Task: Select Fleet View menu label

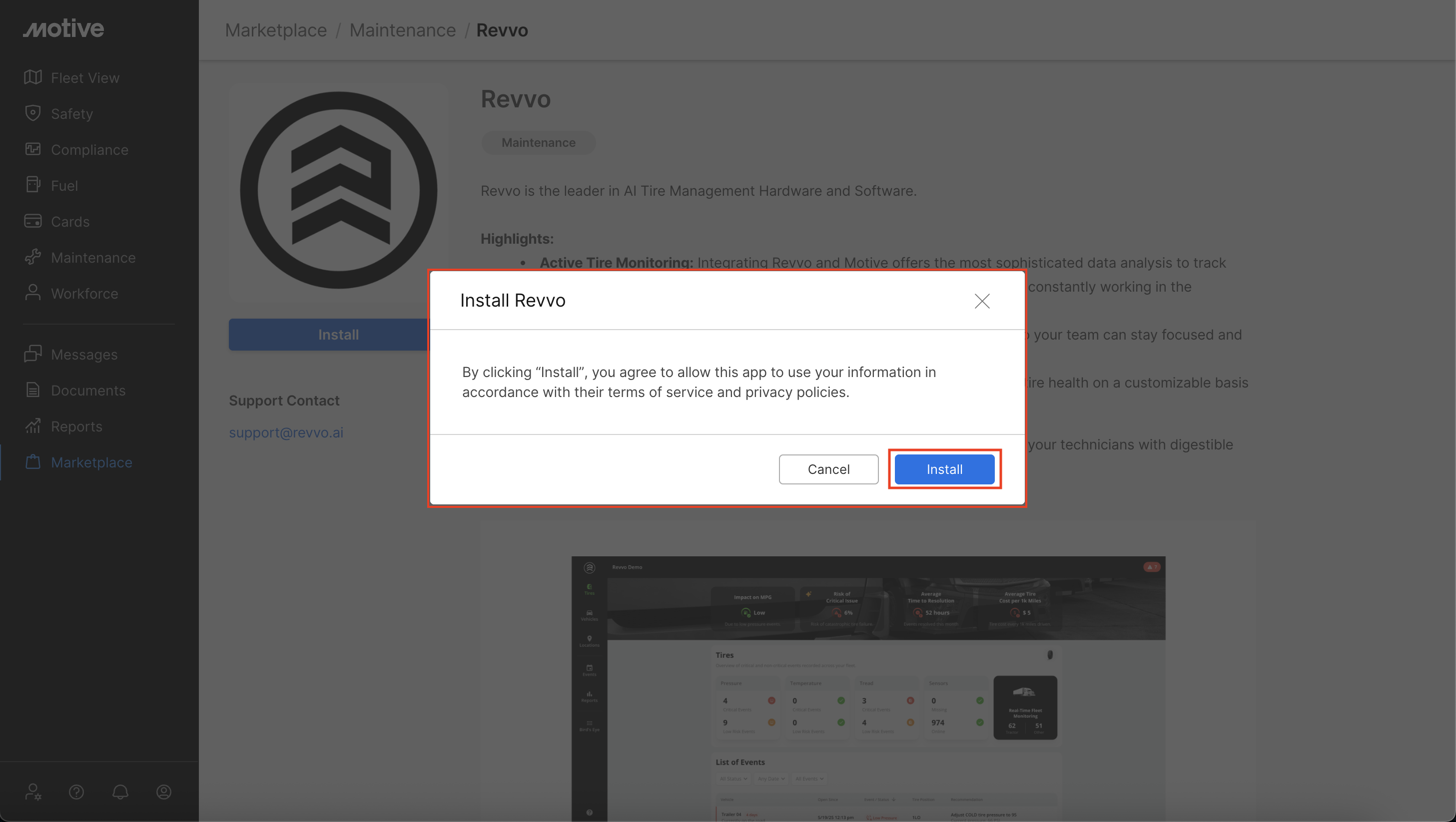Action: tap(85, 78)
